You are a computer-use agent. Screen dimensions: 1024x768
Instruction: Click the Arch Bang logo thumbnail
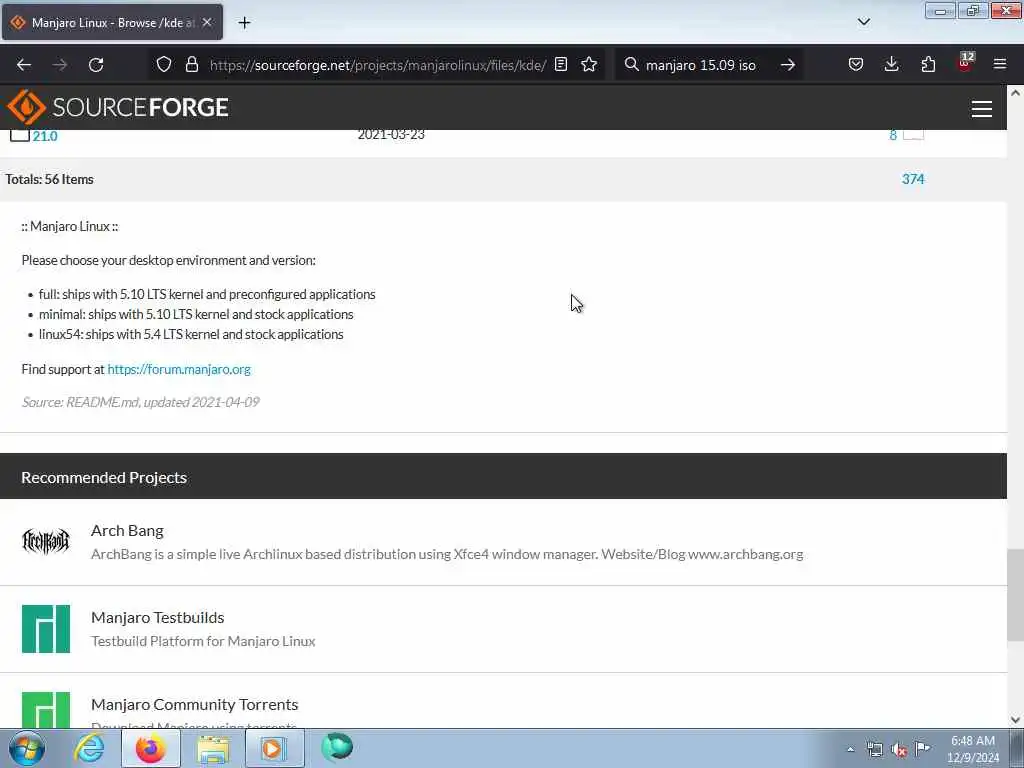[46, 541]
